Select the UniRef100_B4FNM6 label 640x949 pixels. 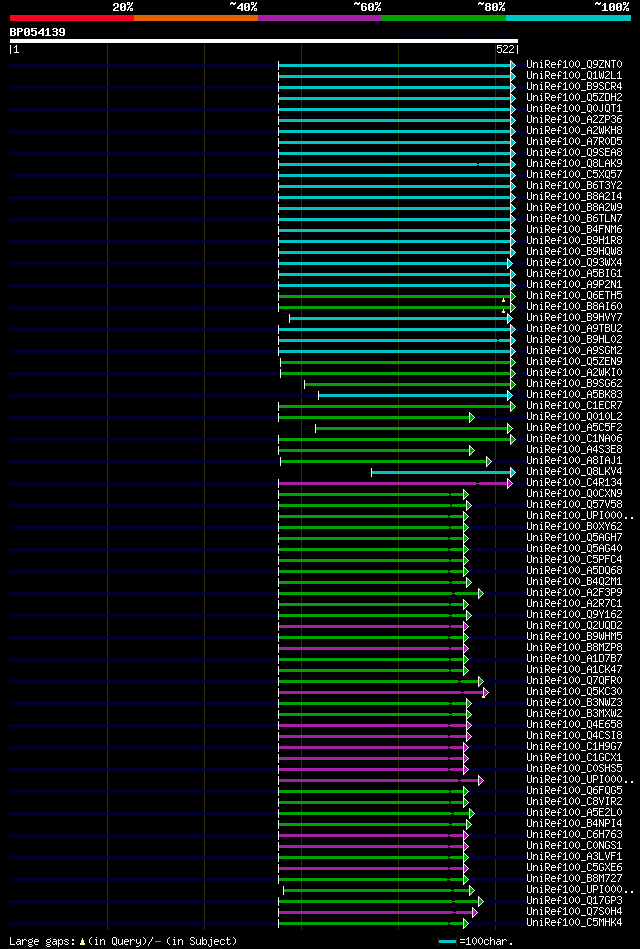click(x=574, y=229)
